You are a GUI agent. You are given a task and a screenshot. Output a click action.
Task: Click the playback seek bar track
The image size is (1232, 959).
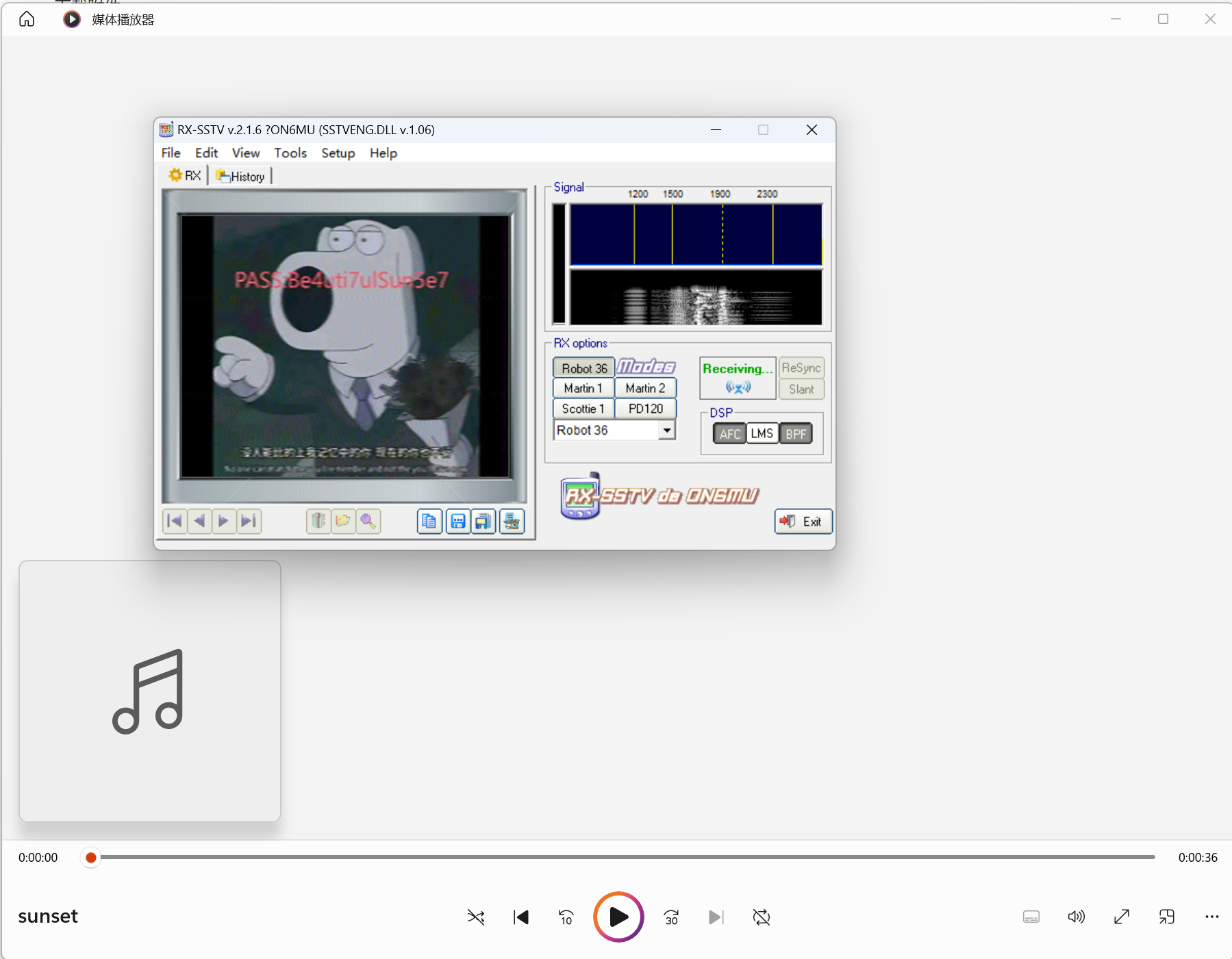click(x=627, y=857)
